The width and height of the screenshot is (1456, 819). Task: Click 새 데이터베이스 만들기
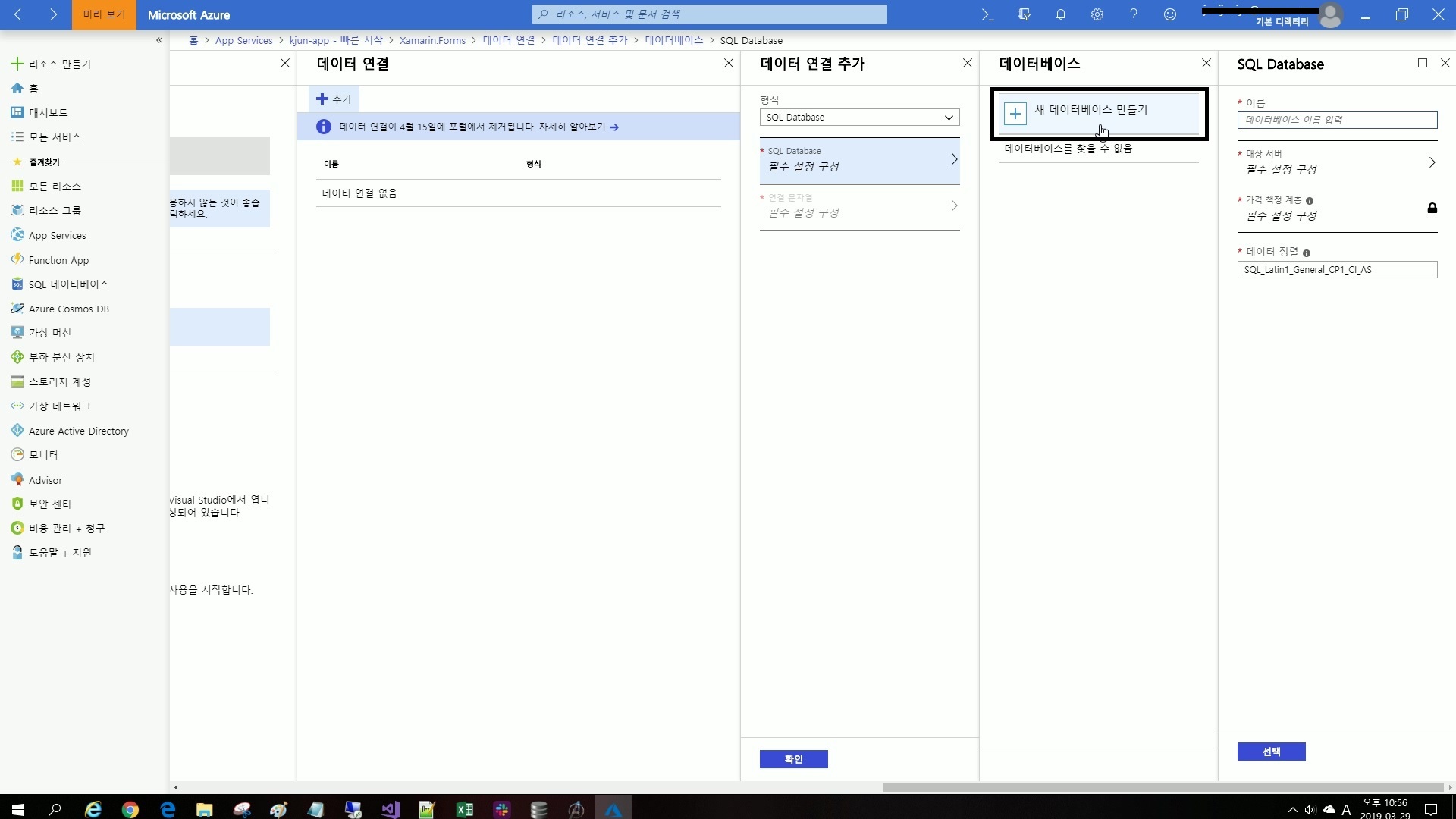pos(1090,111)
